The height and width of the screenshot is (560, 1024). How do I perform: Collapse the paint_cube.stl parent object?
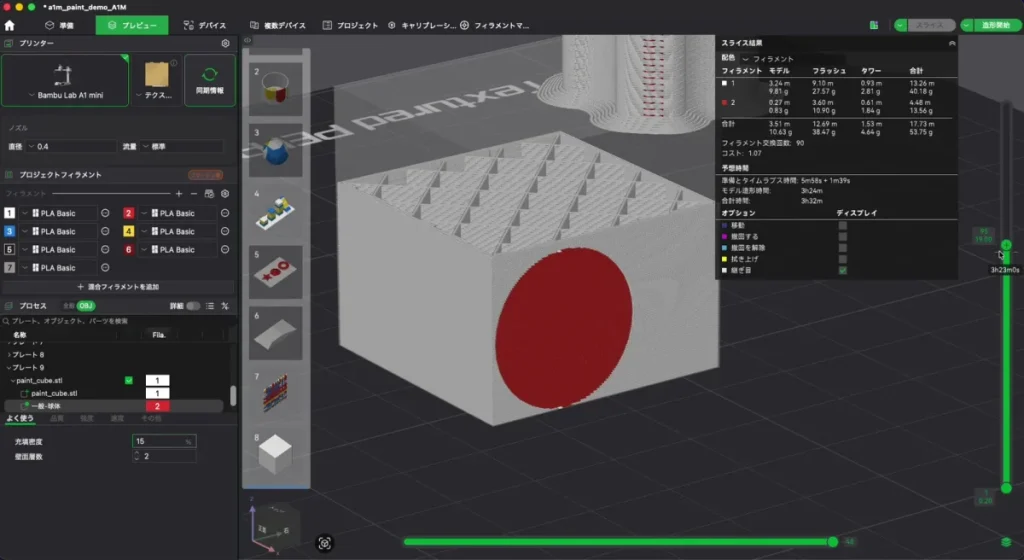tap(13, 381)
